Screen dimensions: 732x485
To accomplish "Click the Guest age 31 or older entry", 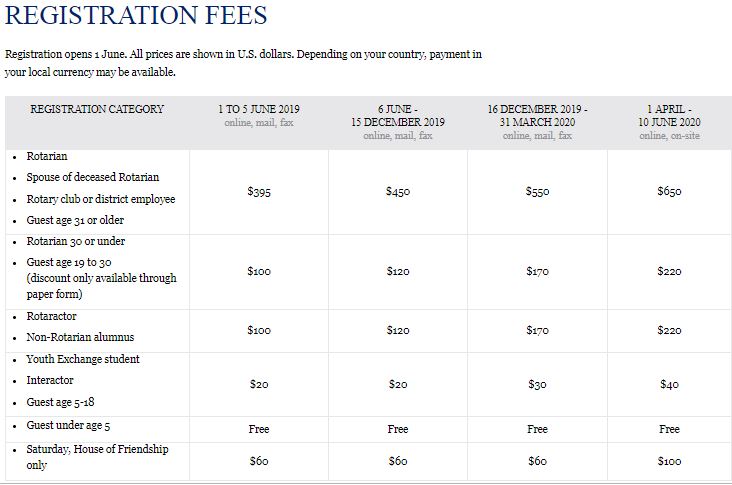I will pos(75,220).
